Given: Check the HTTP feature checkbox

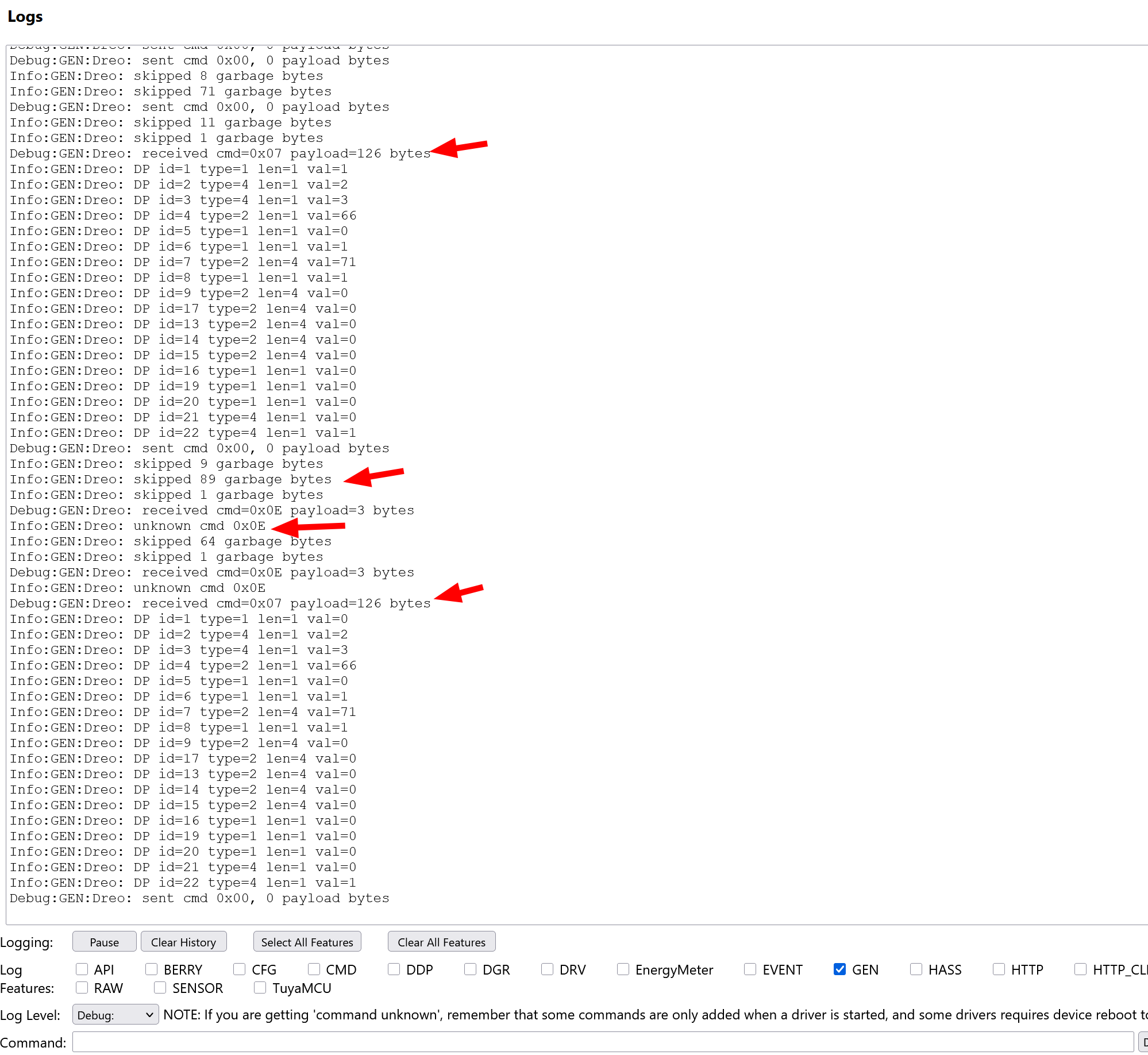Looking at the screenshot, I should point(999,969).
